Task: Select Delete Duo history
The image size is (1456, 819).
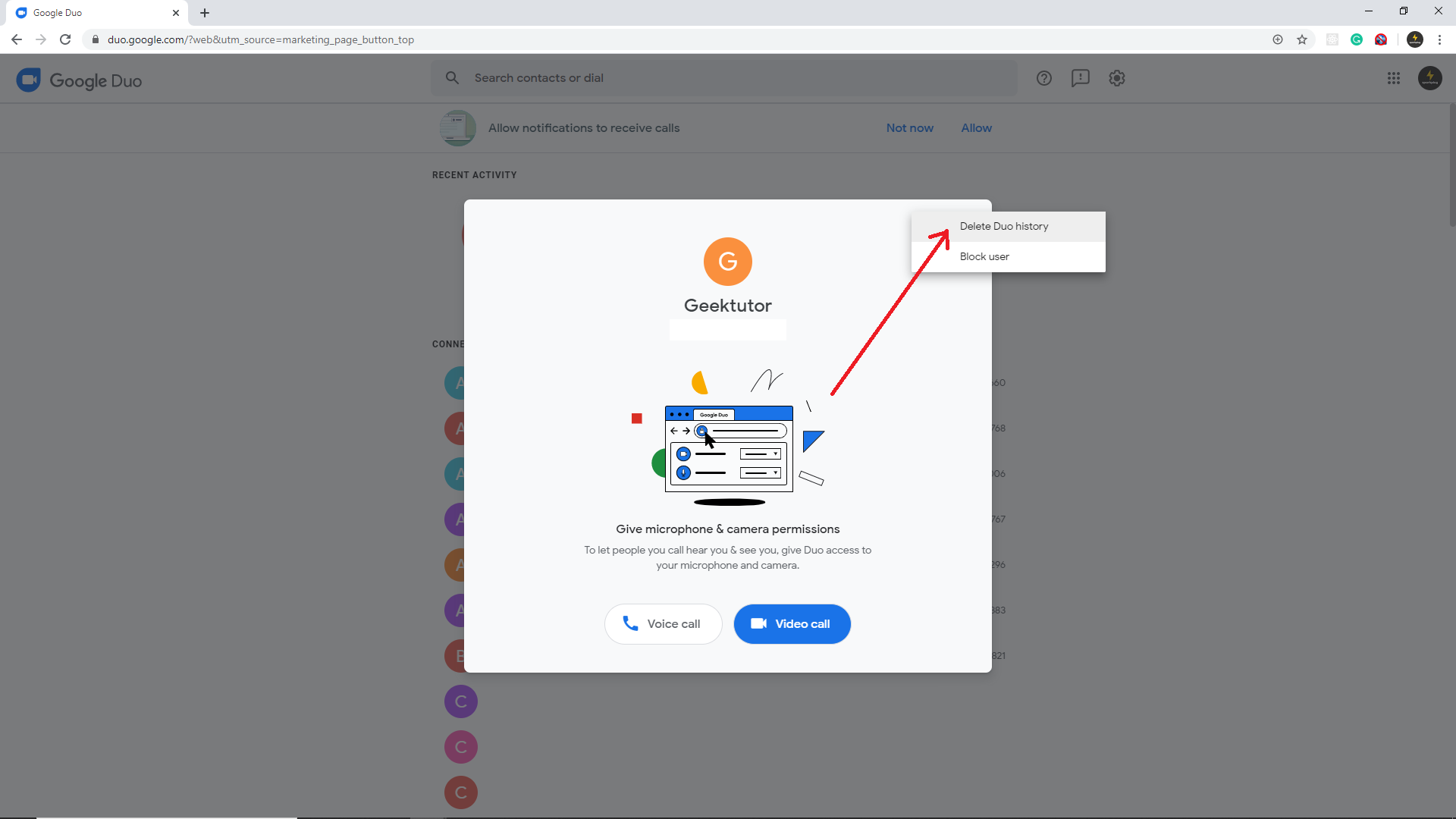Action: tap(1004, 226)
